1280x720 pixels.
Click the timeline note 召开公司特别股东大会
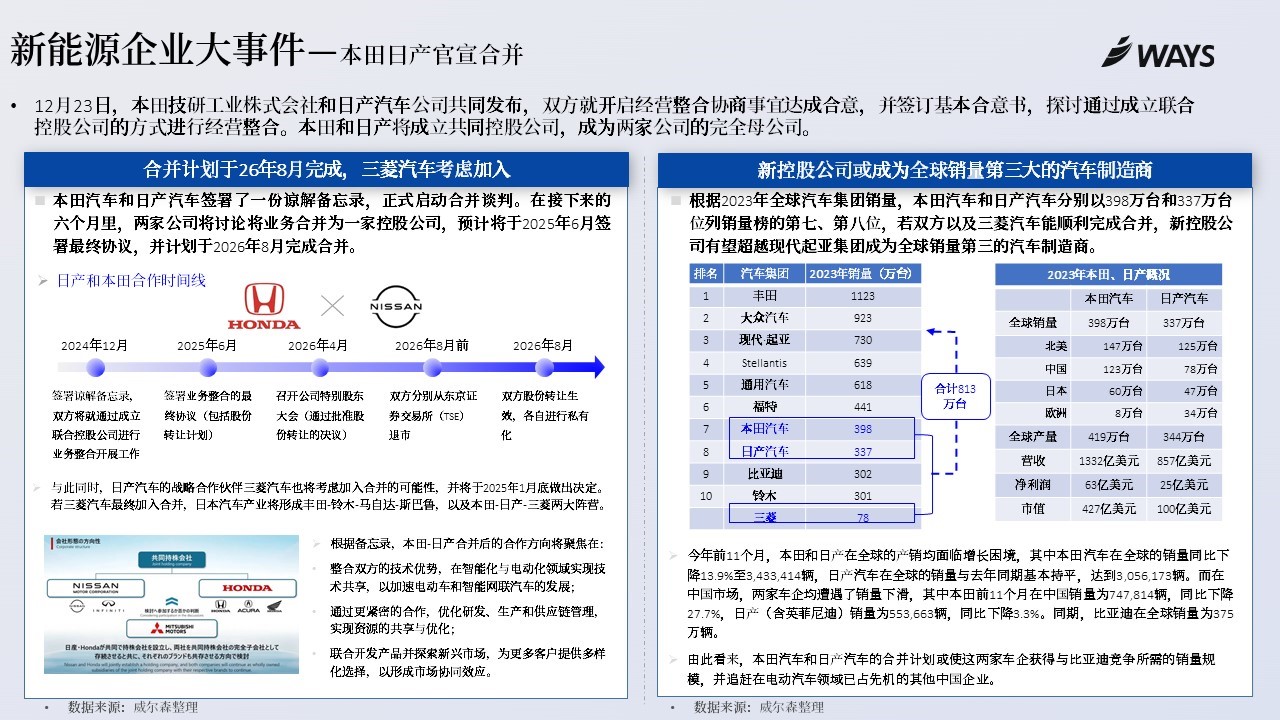click(320, 415)
